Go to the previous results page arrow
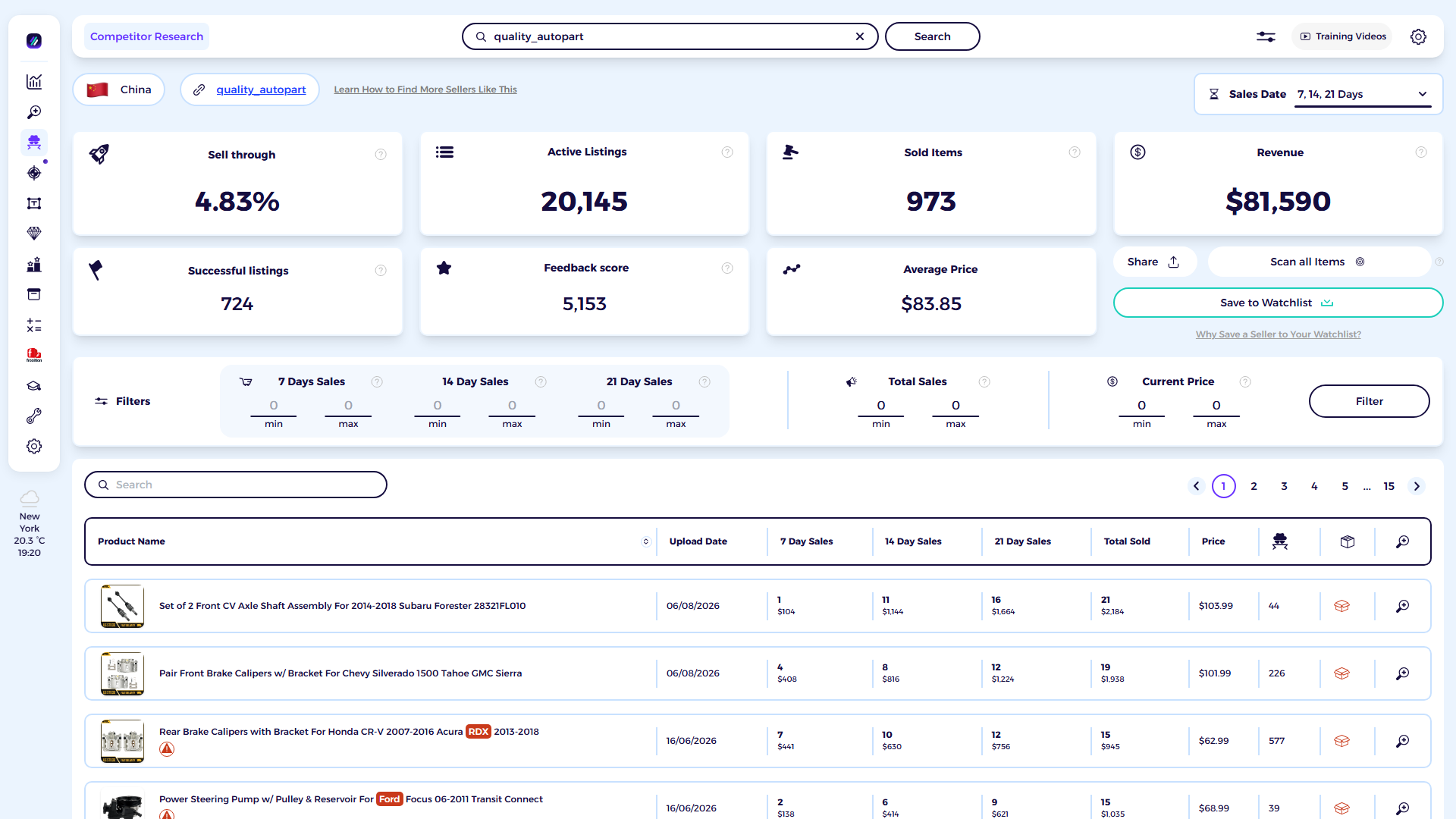The width and height of the screenshot is (1456, 819). point(1197,486)
